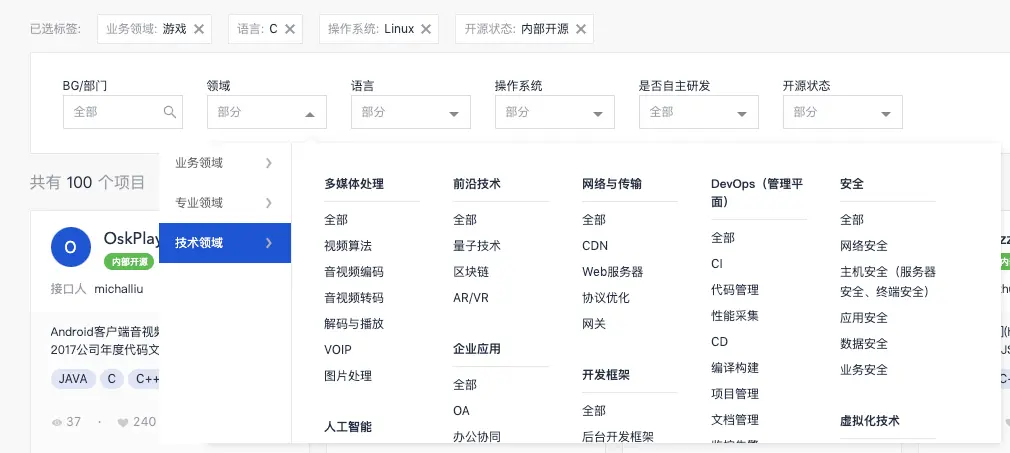Click the heart like icon showing 240

122,423
